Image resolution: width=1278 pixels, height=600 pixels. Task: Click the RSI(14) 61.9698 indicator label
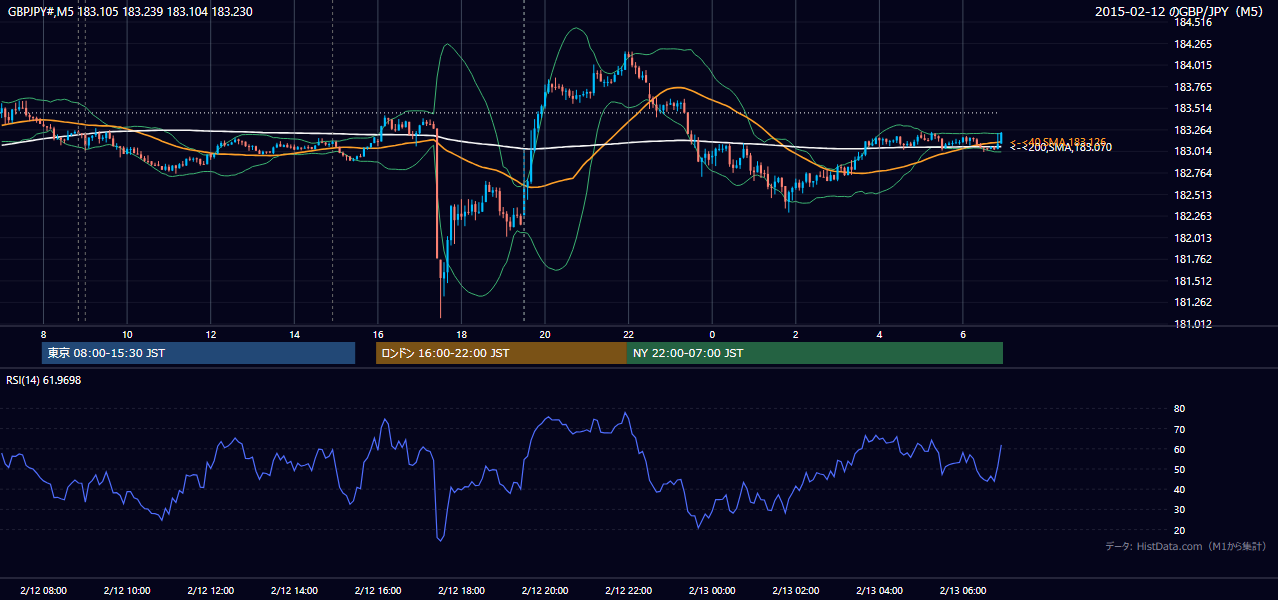[44, 380]
